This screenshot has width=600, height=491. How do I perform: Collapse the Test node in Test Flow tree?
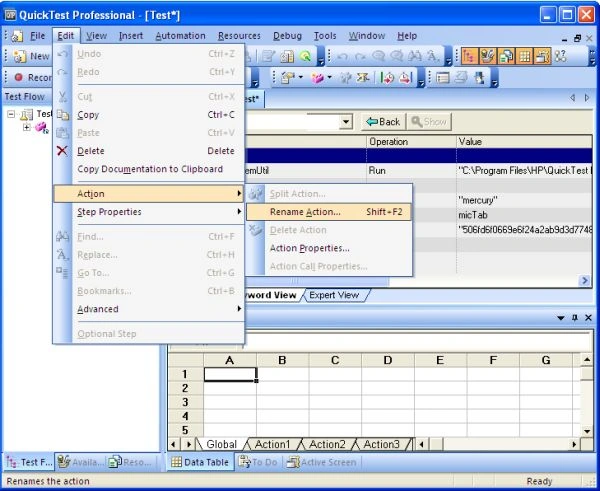11,114
